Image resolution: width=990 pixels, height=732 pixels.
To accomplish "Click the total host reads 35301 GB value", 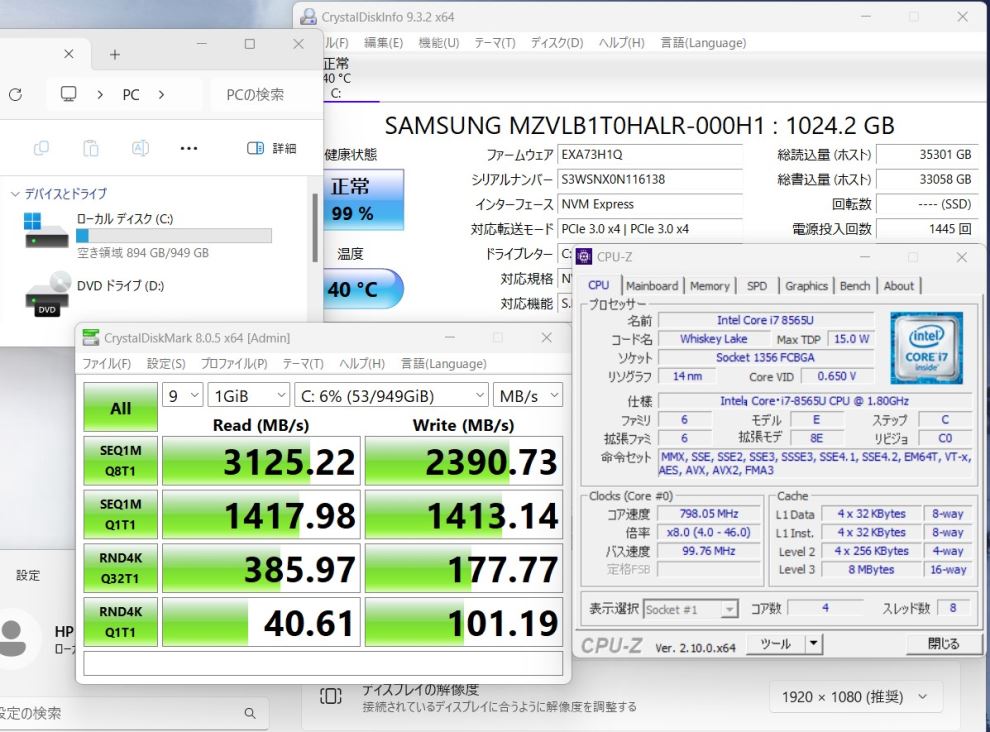I will click(926, 155).
